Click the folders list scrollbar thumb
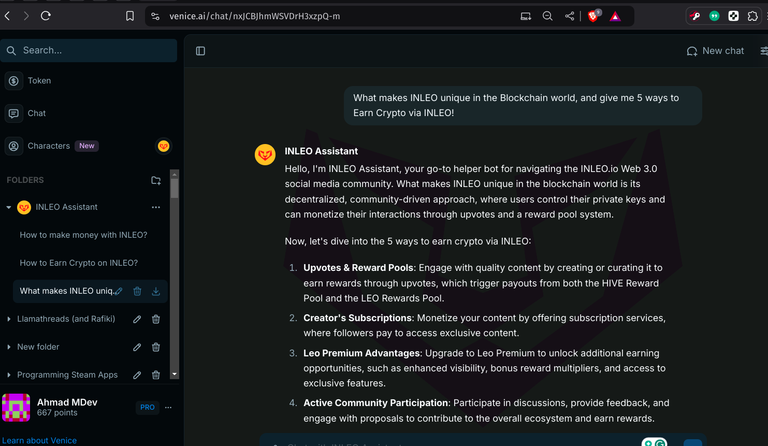 pyautogui.click(x=174, y=188)
